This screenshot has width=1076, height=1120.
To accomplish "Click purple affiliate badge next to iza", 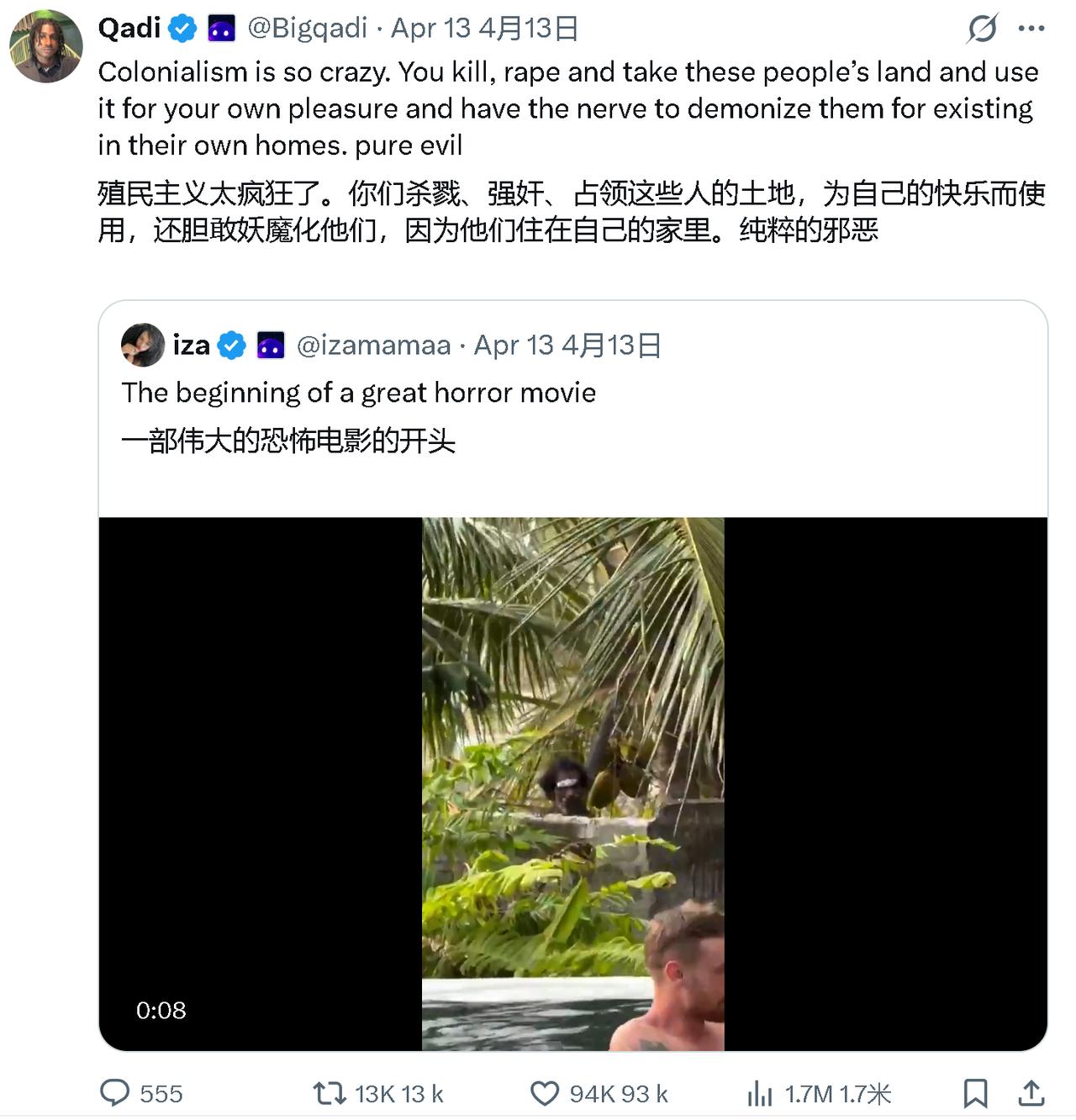I will [271, 346].
